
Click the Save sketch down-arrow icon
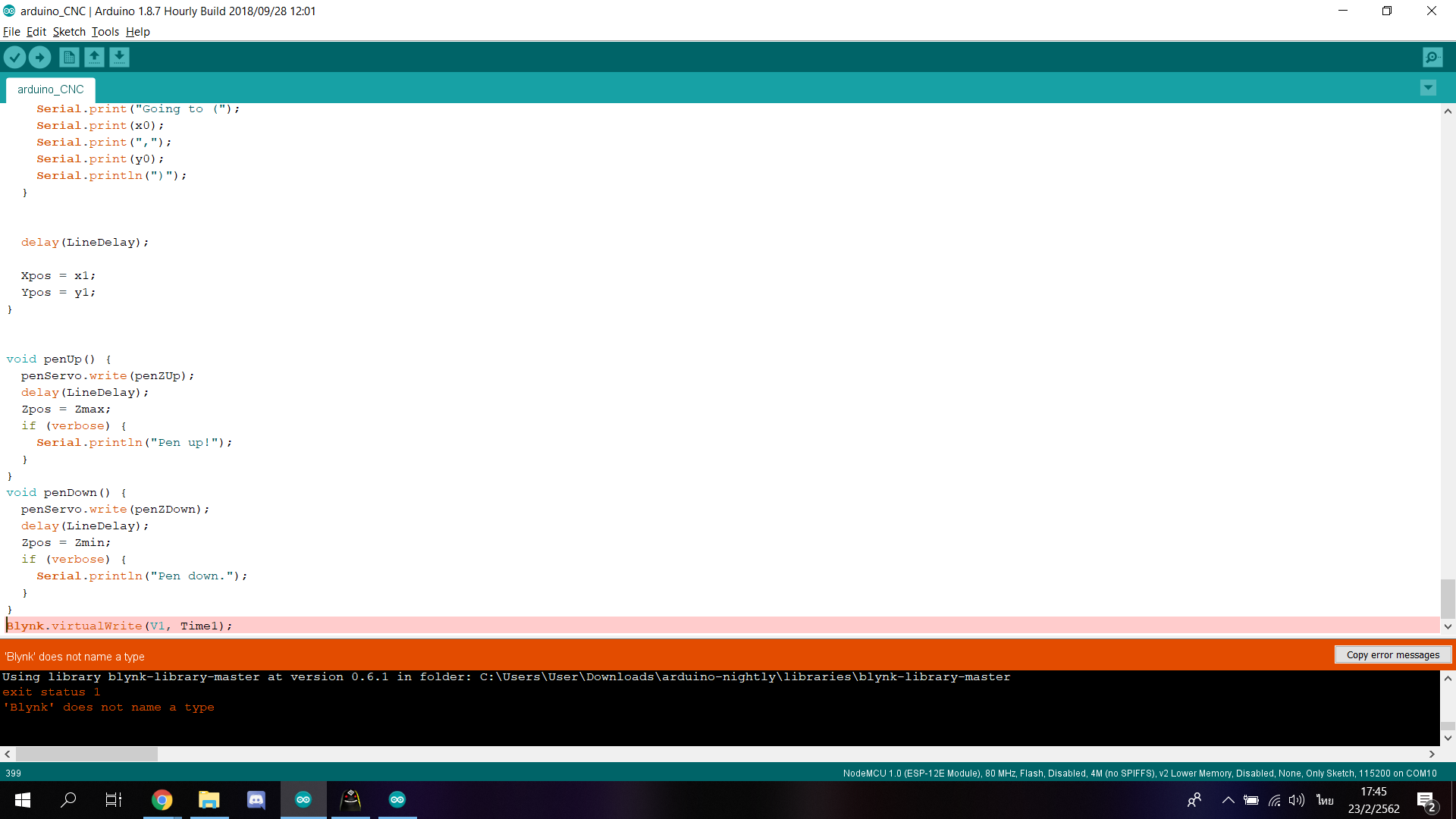coord(119,57)
